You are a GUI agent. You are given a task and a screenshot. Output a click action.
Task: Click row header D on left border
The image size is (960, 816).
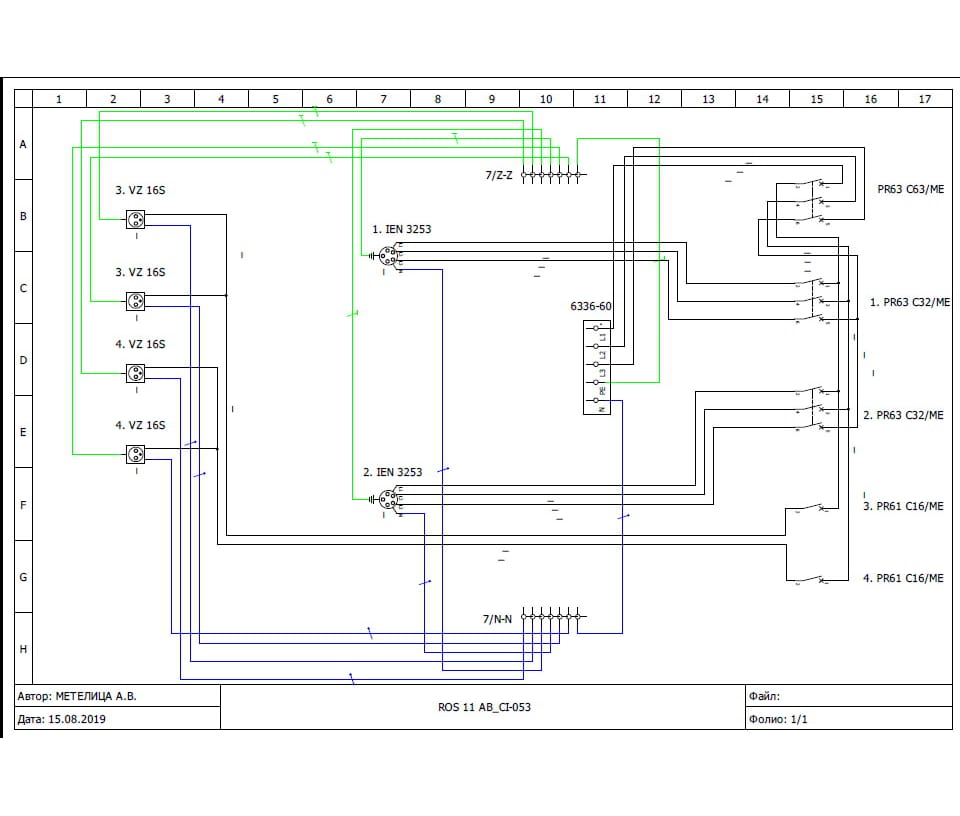coord(23,360)
